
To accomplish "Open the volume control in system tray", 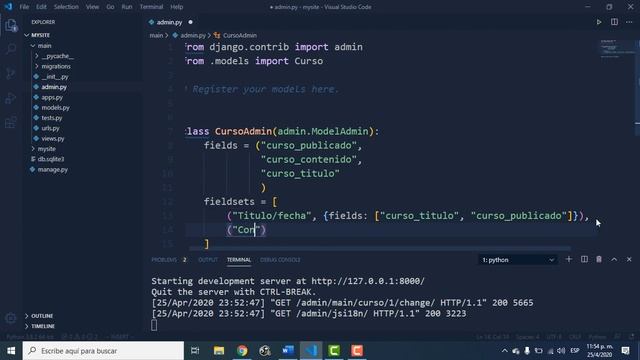I will pyautogui.click(x=561, y=351).
